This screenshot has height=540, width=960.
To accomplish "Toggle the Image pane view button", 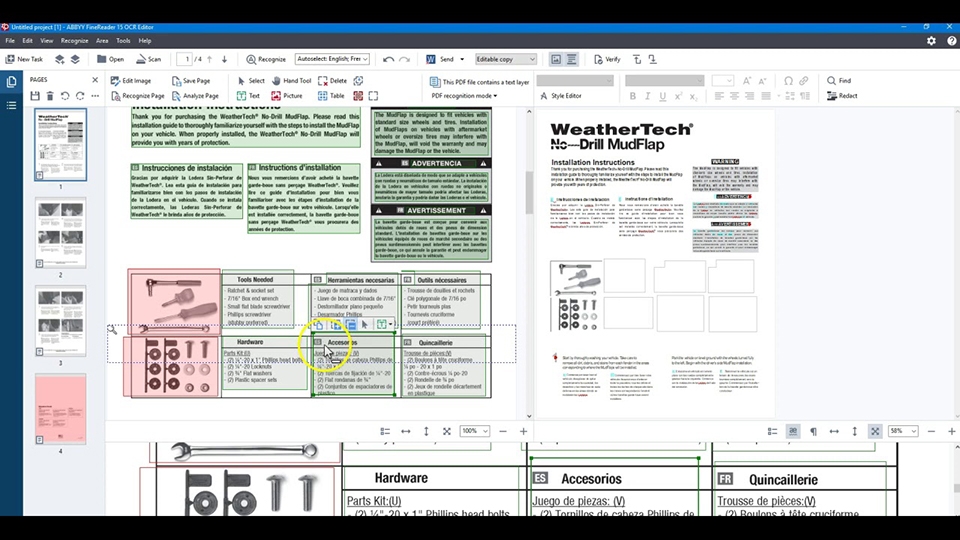I will 556,59.
